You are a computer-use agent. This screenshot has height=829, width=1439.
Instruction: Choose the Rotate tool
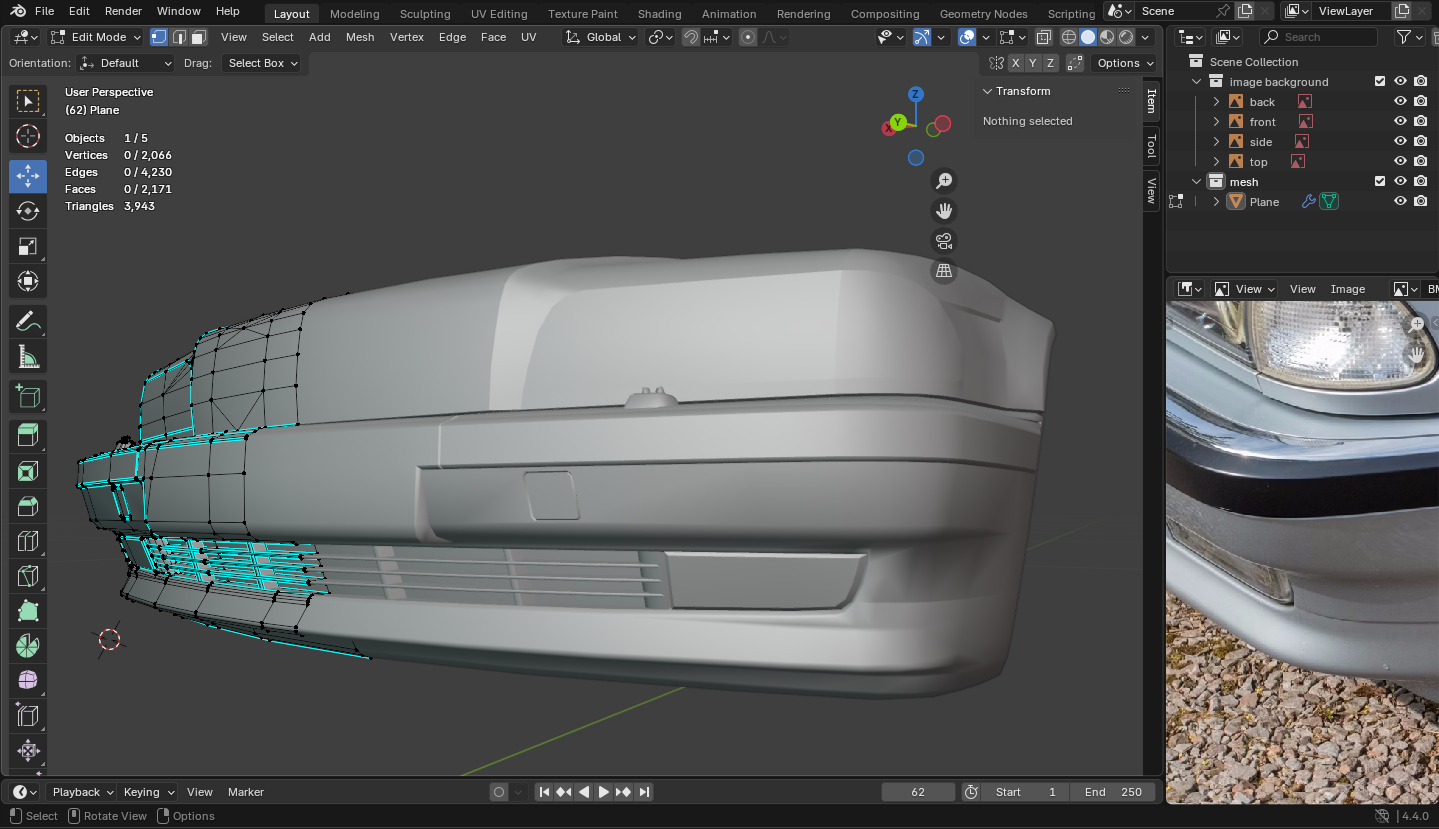click(x=28, y=211)
